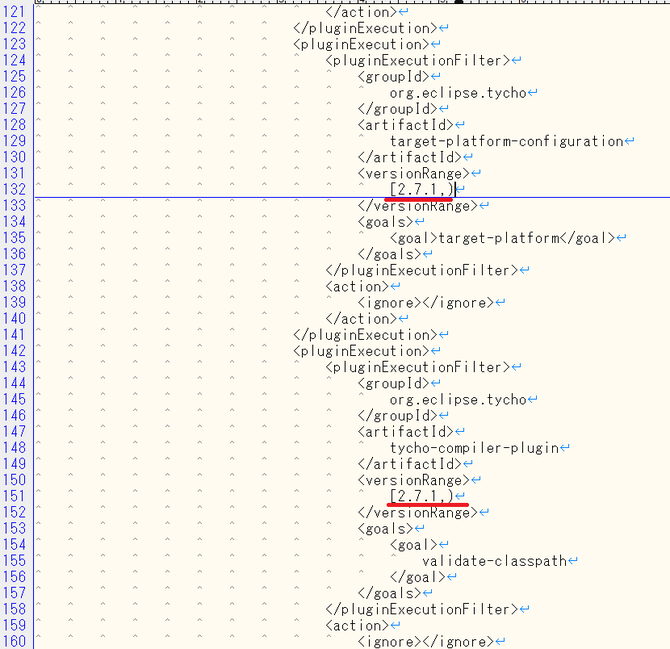This screenshot has height=649, width=670.
Task: Click <groupId> tag on line 125
Action: pyautogui.click(x=394, y=76)
